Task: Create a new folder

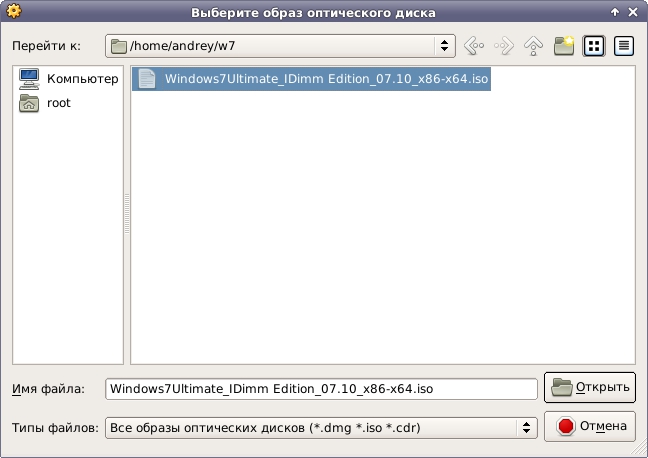Action: 564,45
